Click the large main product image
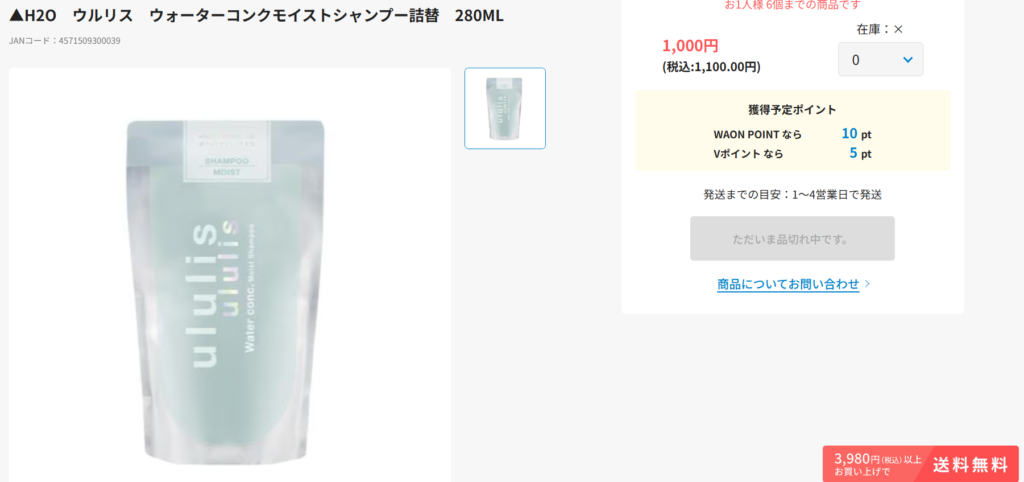 (x=230, y=275)
